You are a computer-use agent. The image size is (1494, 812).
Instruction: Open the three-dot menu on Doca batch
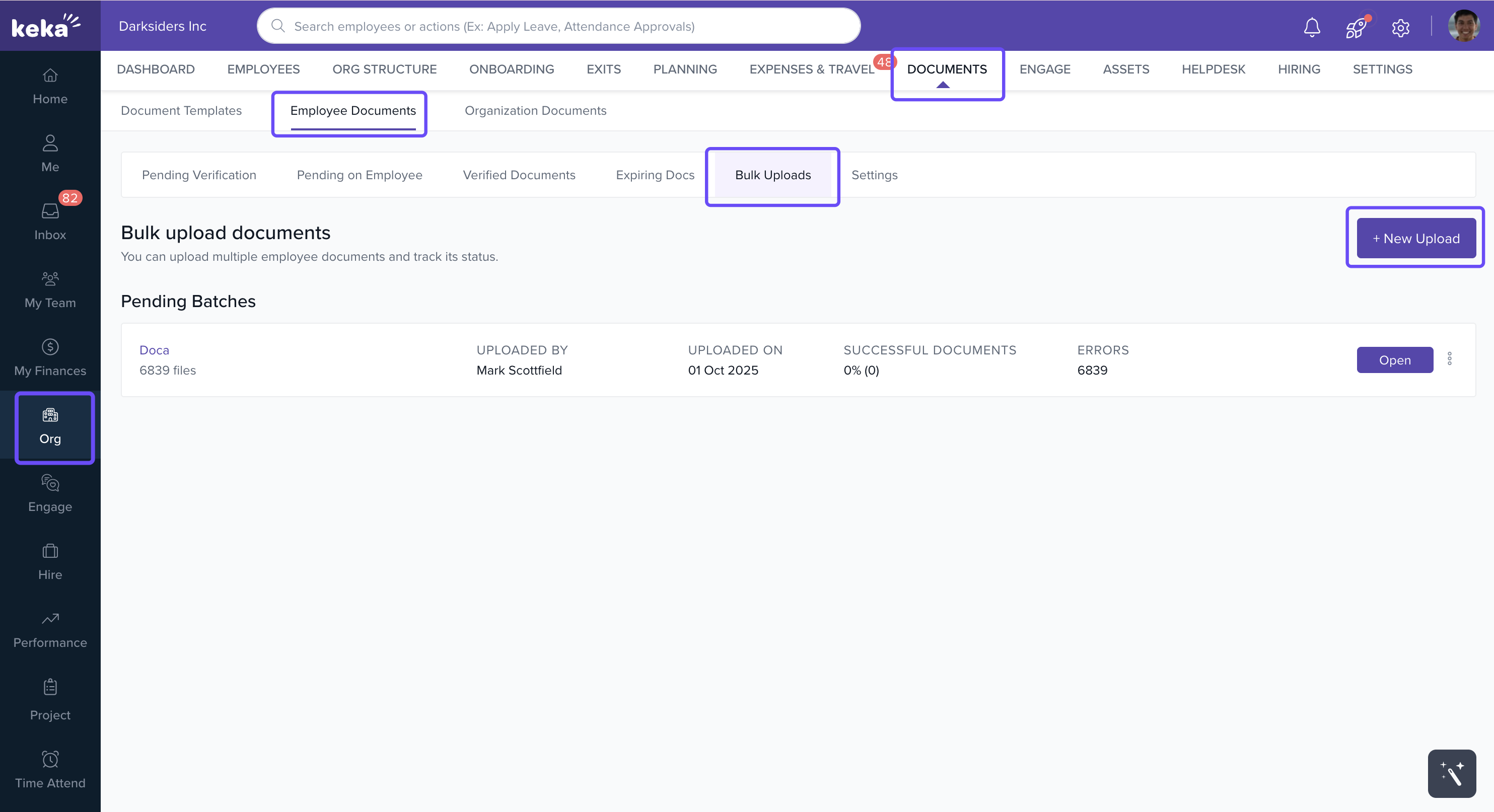(1450, 359)
